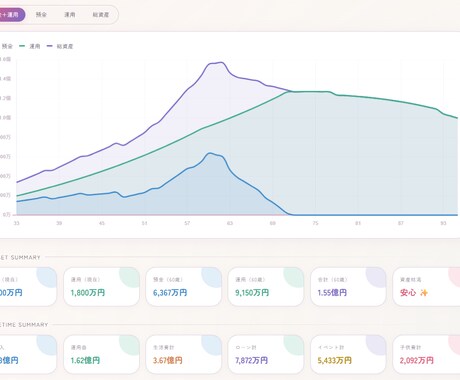Click age 87 on the chart x-axis
Viewport: 460px width, 380px height.
pos(400,223)
